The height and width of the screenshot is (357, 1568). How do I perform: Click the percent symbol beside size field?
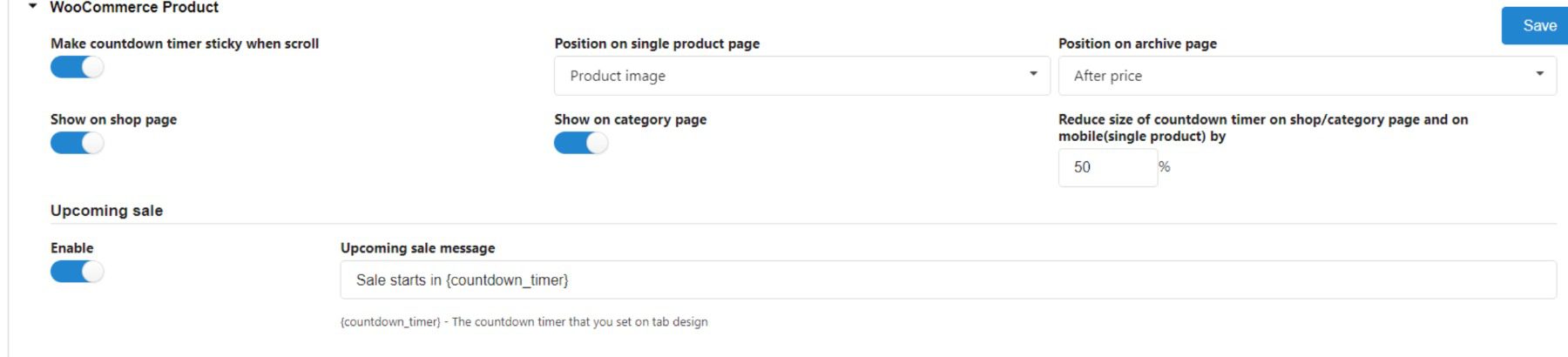[x=1165, y=167]
